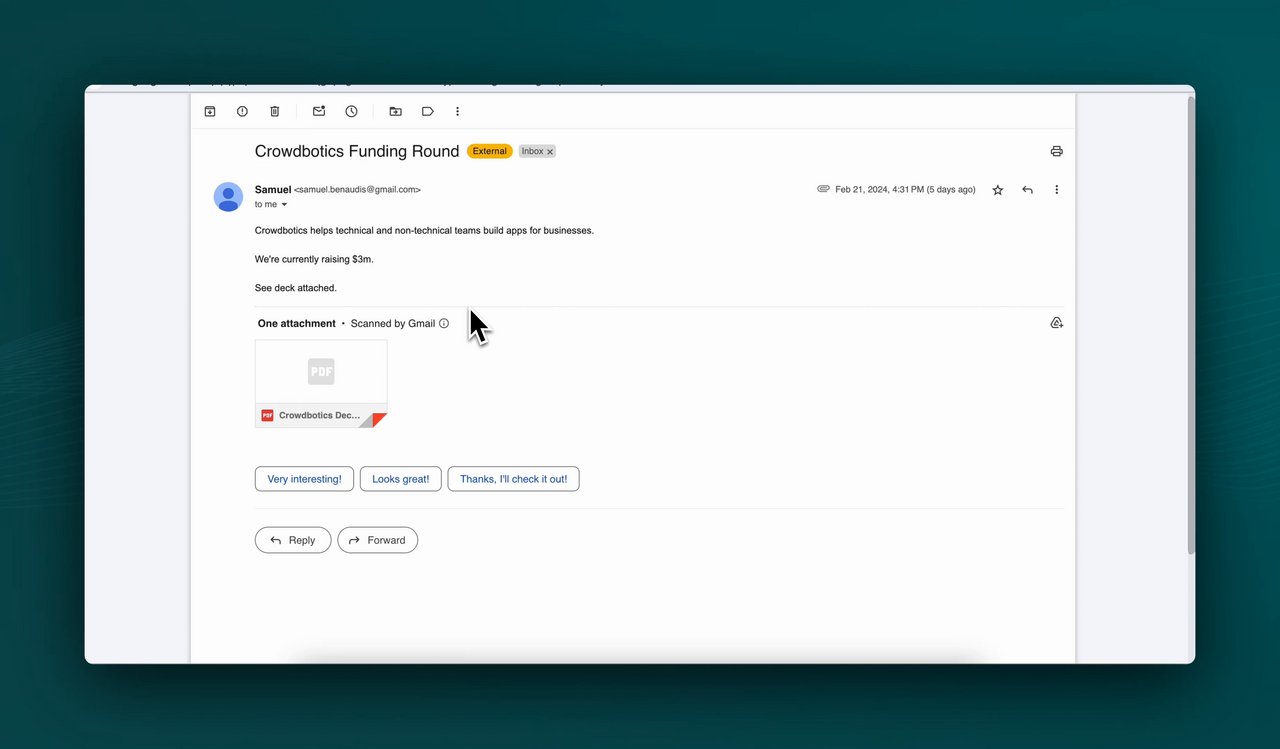Expand the 'to me' recipient details arrow
1280x749 pixels.
click(x=284, y=205)
